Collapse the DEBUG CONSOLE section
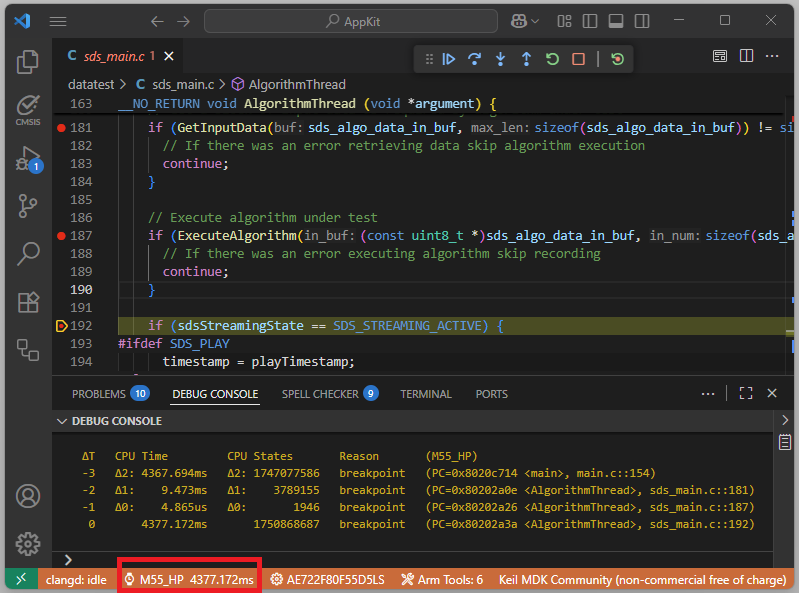 pos(63,421)
